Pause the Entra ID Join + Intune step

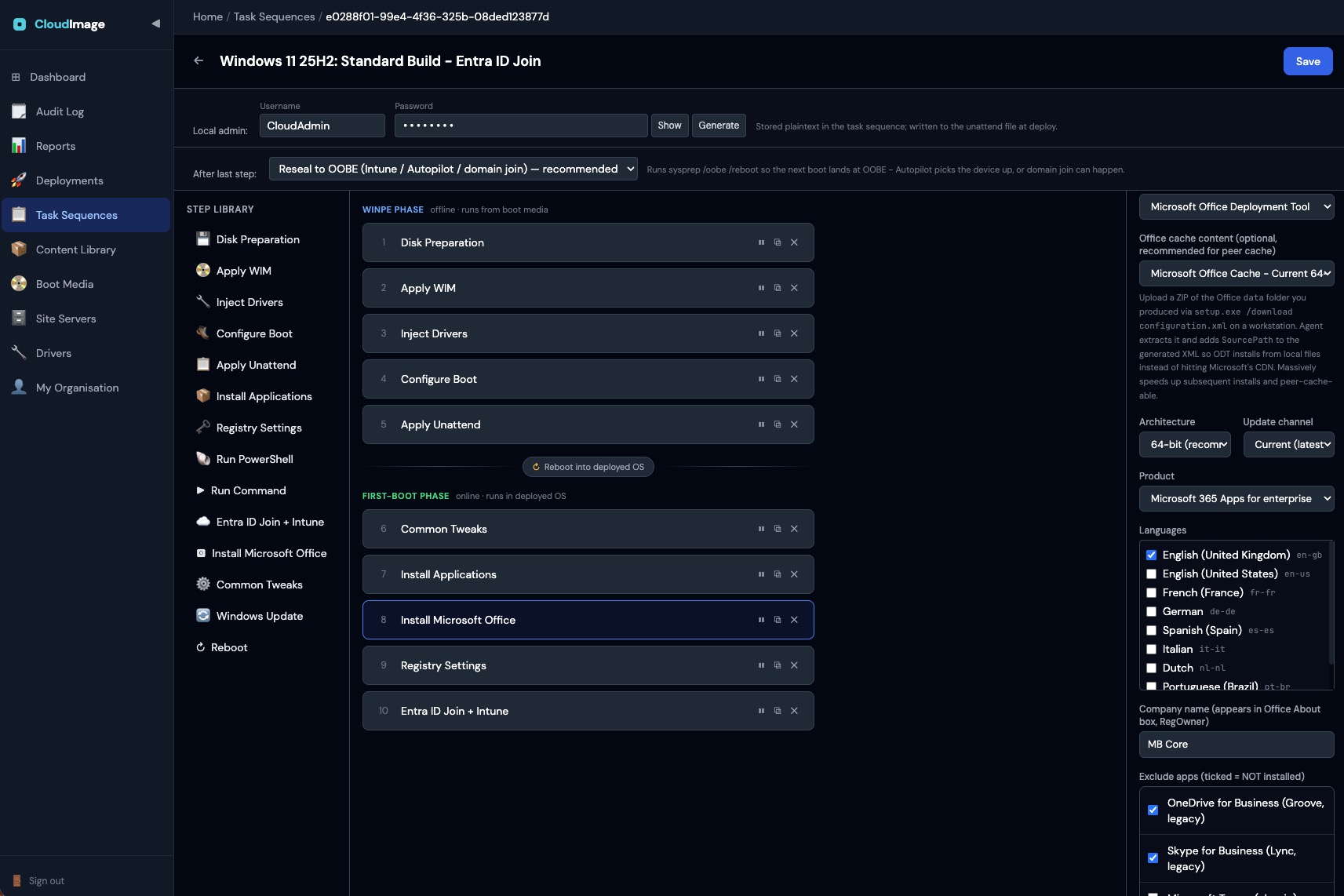761,711
